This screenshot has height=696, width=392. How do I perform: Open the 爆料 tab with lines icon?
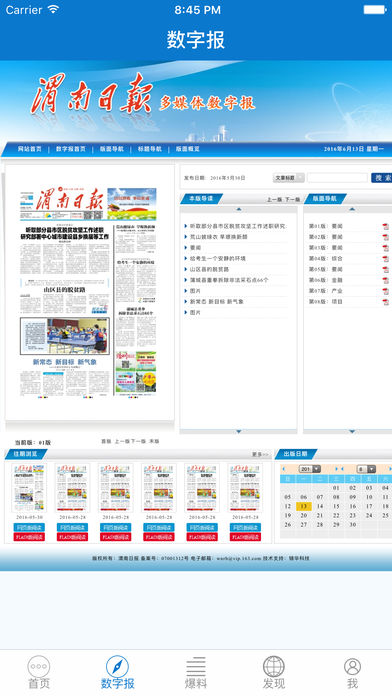coord(196,672)
